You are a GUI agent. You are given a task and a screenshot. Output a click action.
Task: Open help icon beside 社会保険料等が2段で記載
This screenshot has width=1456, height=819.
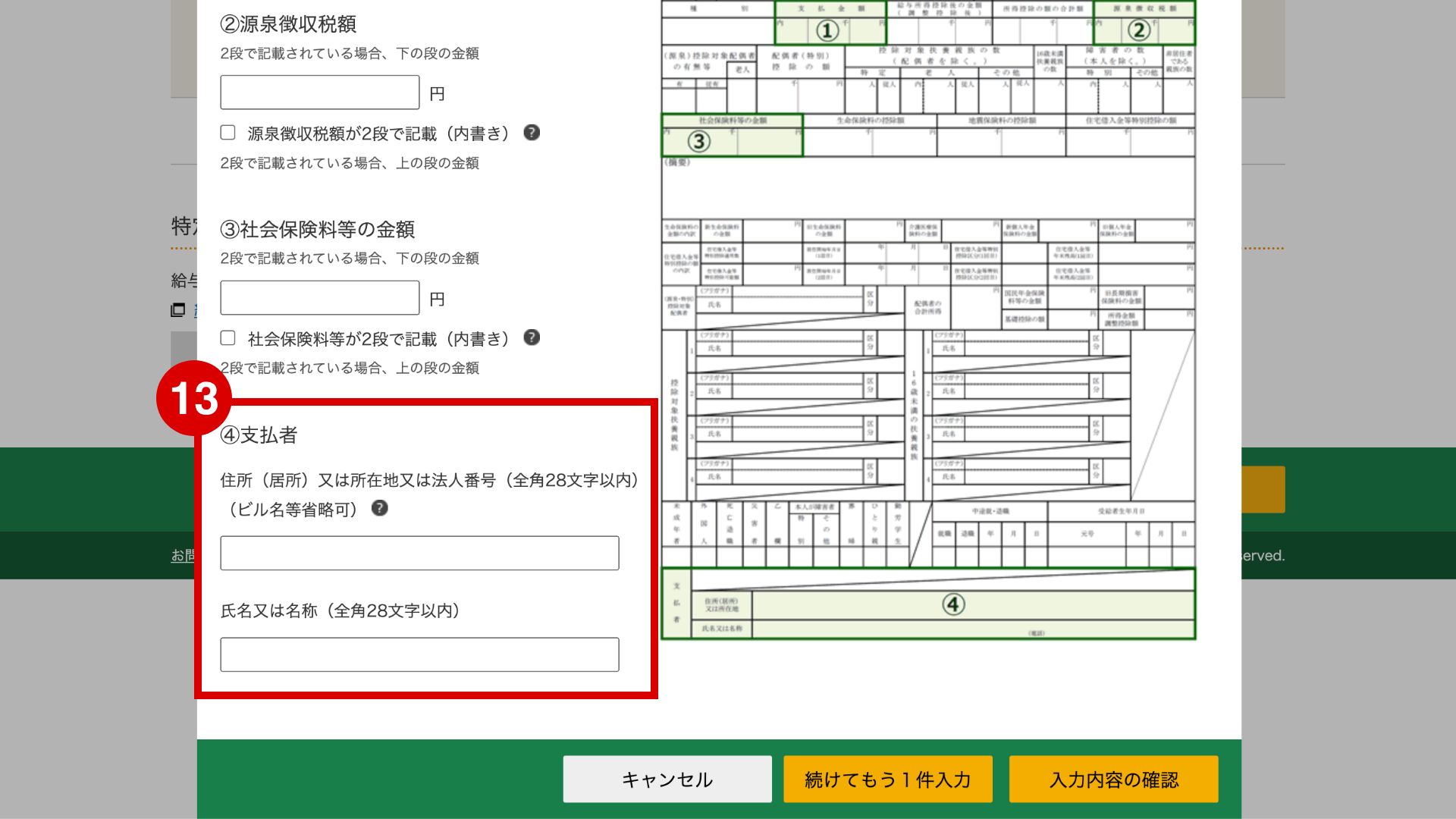click(x=532, y=338)
